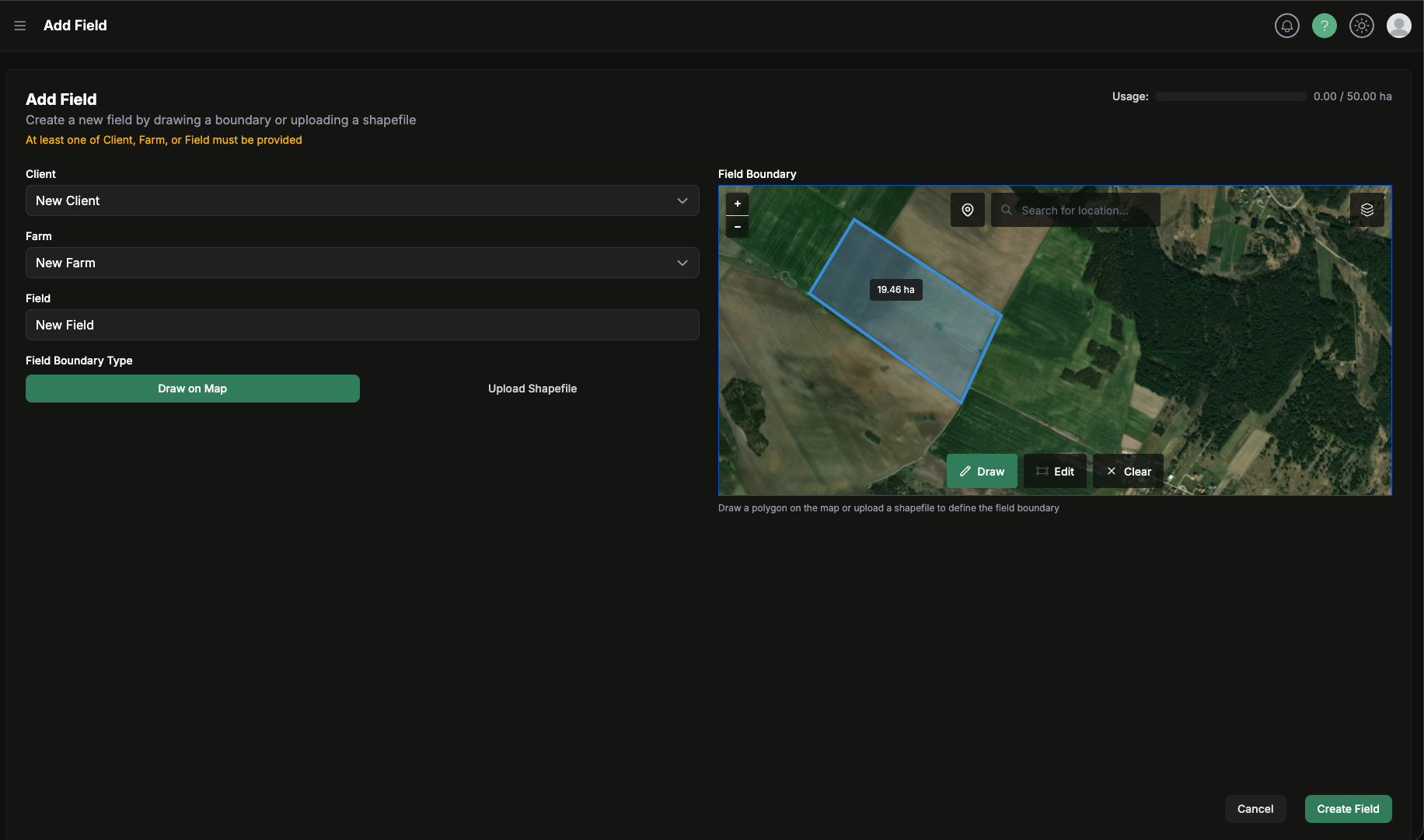Click the Usage progress bar
This screenshot has height=840, width=1424.
pyautogui.click(x=1230, y=96)
